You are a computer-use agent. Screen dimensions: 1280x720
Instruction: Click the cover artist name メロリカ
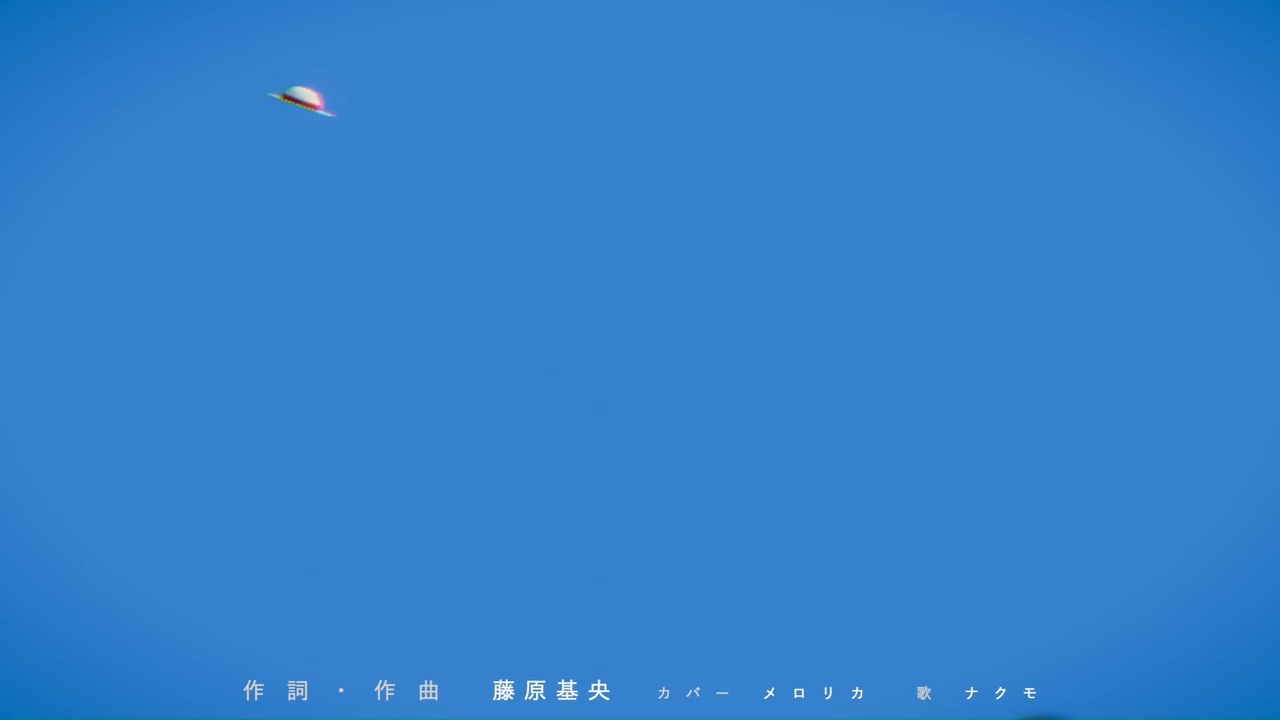pyautogui.click(x=814, y=693)
